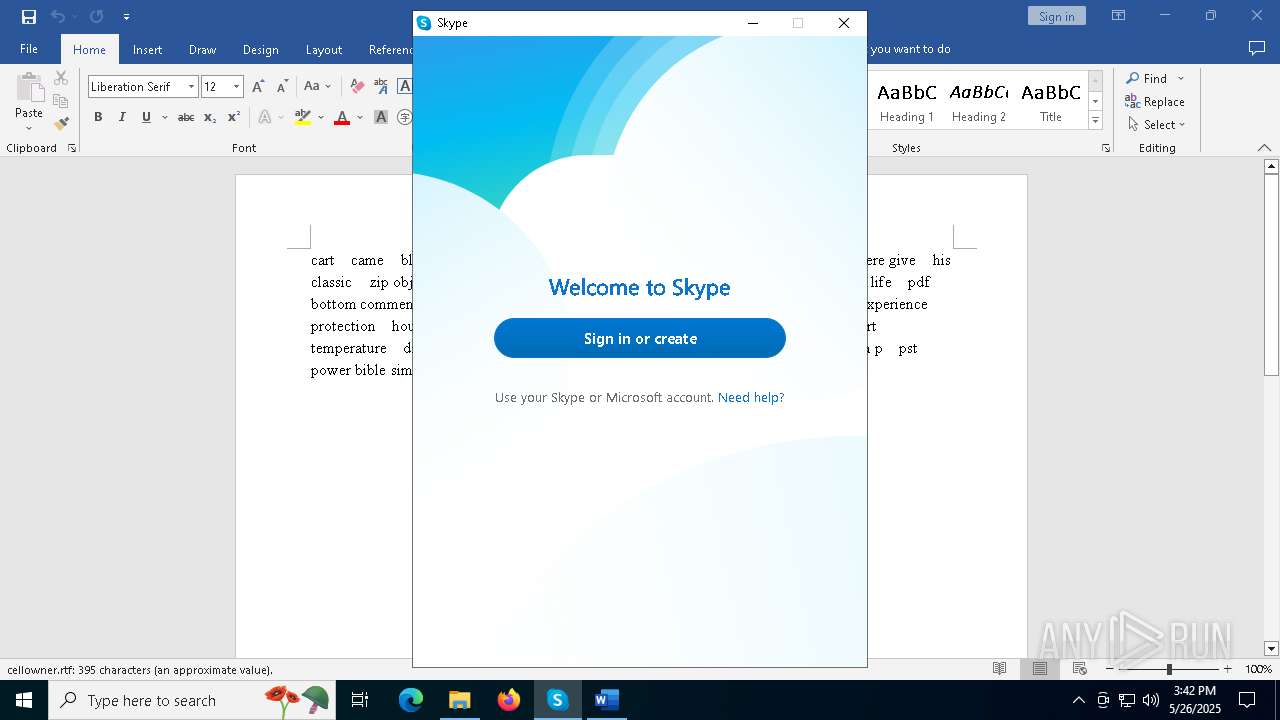Toggle Subscript formatting
1280x720 pixels.
pyautogui.click(x=210, y=117)
